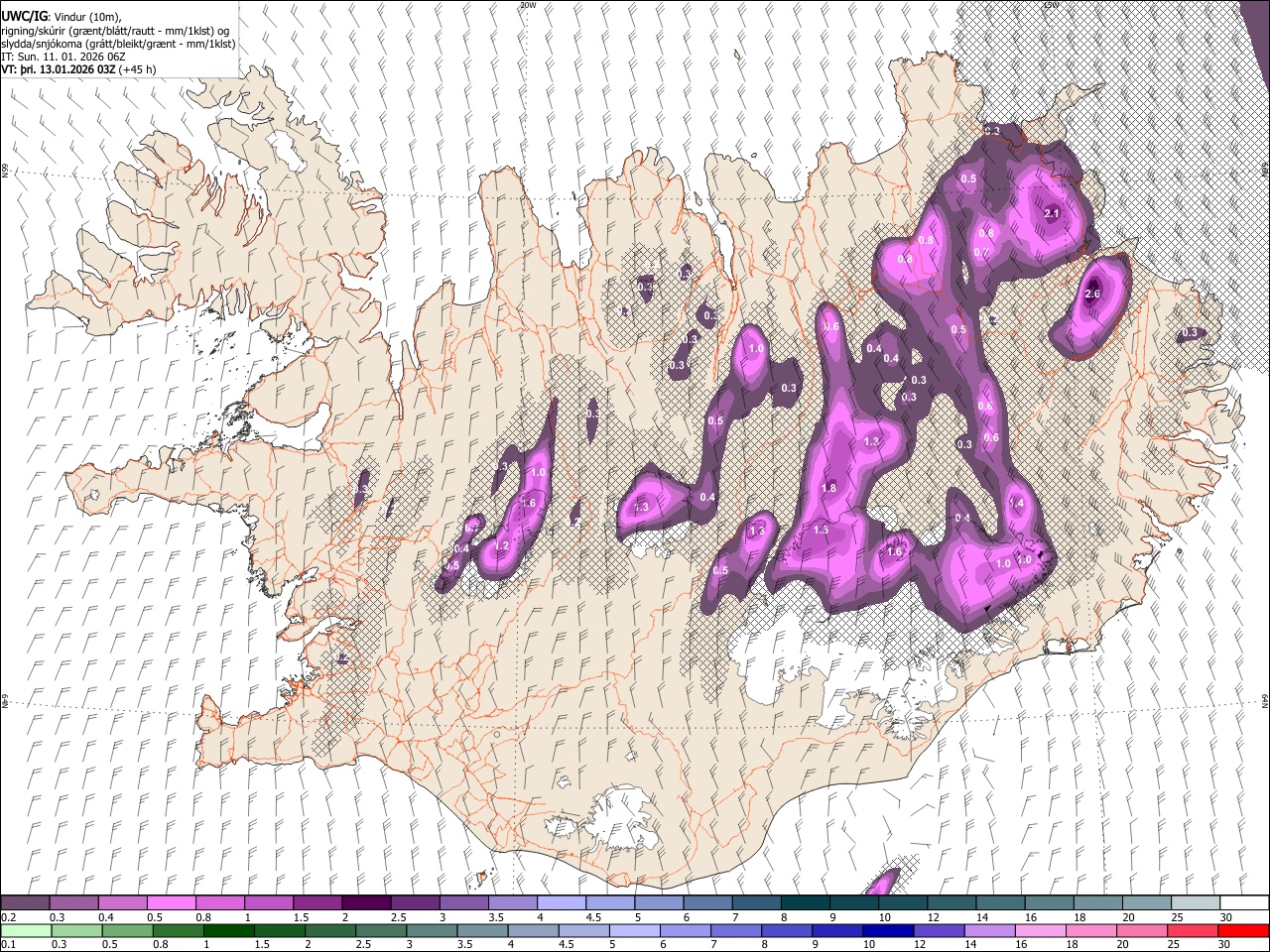Viewport: 1270px width, 952px height.
Task: Click the upper scale swatch between 1 and 1.5
Action: pyautogui.click(x=269, y=903)
